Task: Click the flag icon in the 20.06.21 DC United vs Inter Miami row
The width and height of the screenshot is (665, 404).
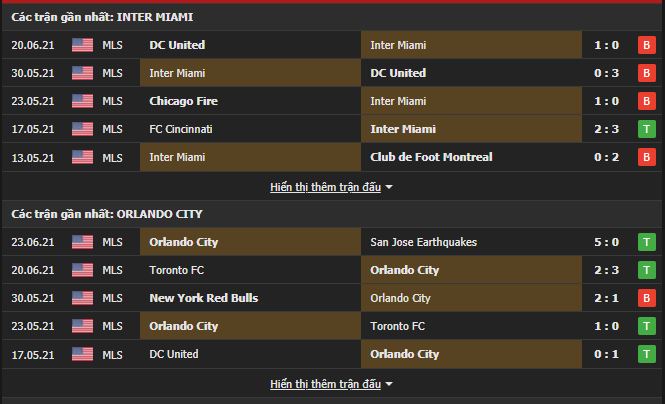Action: pyautogui.click(x=82, y=45)
